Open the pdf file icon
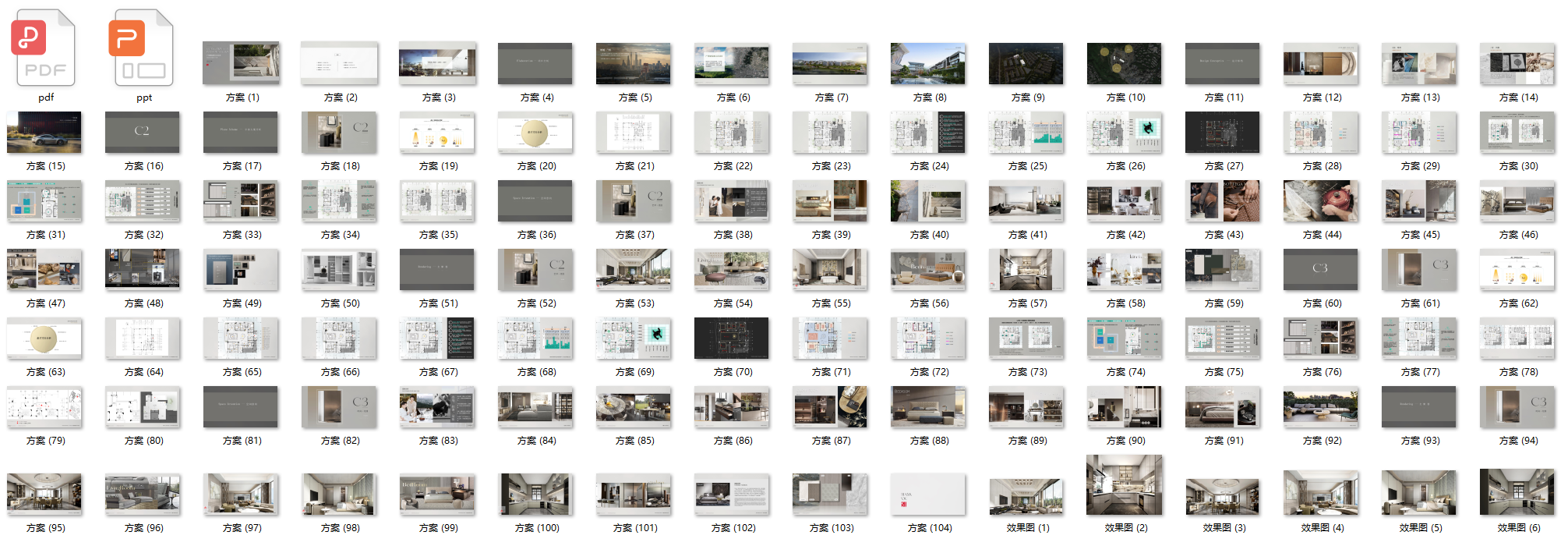Viewport: 1568px width, 553px height. [x=45, y=48]
